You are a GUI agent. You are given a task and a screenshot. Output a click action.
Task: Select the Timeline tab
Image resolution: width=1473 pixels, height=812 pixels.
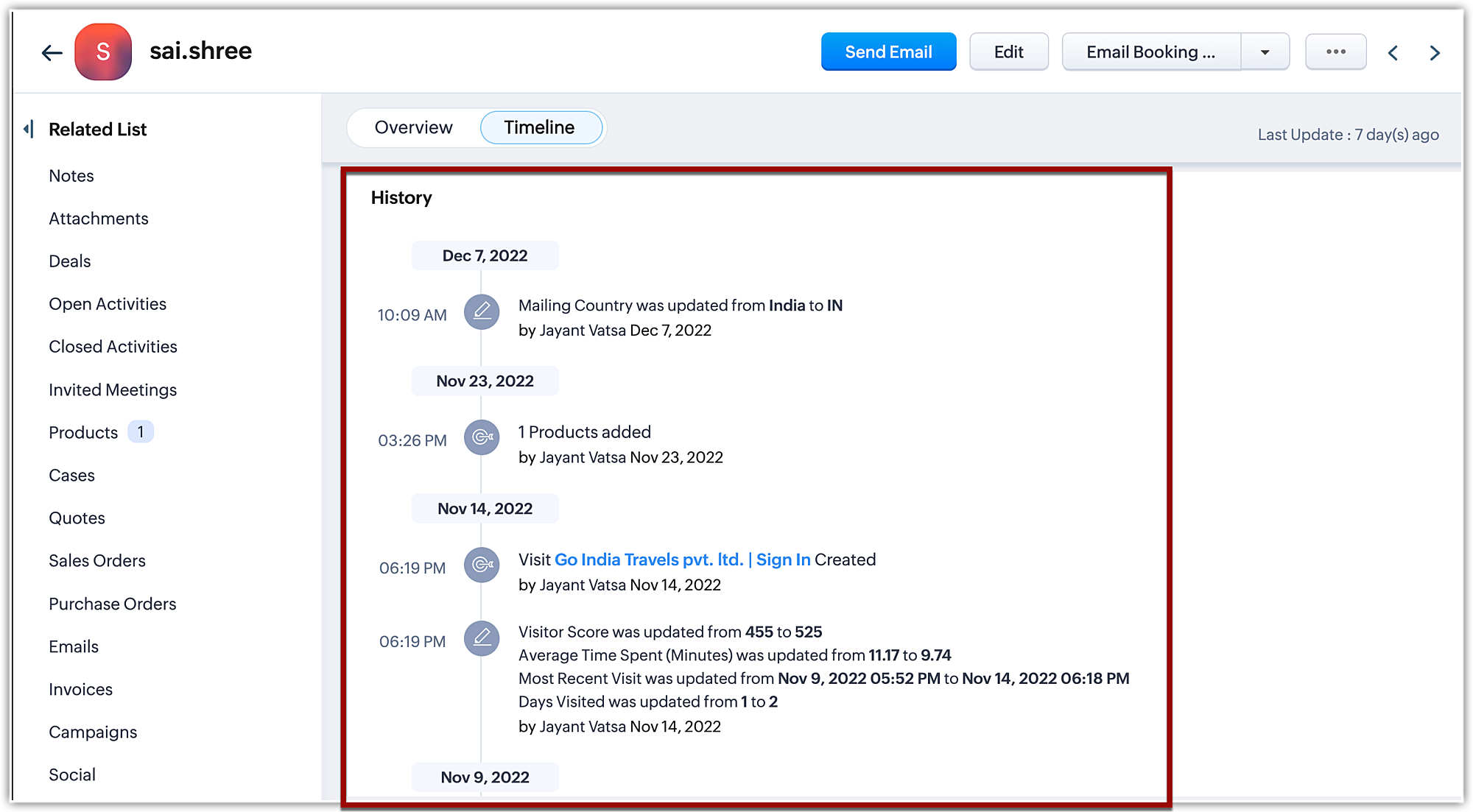(x=540, y=127)
